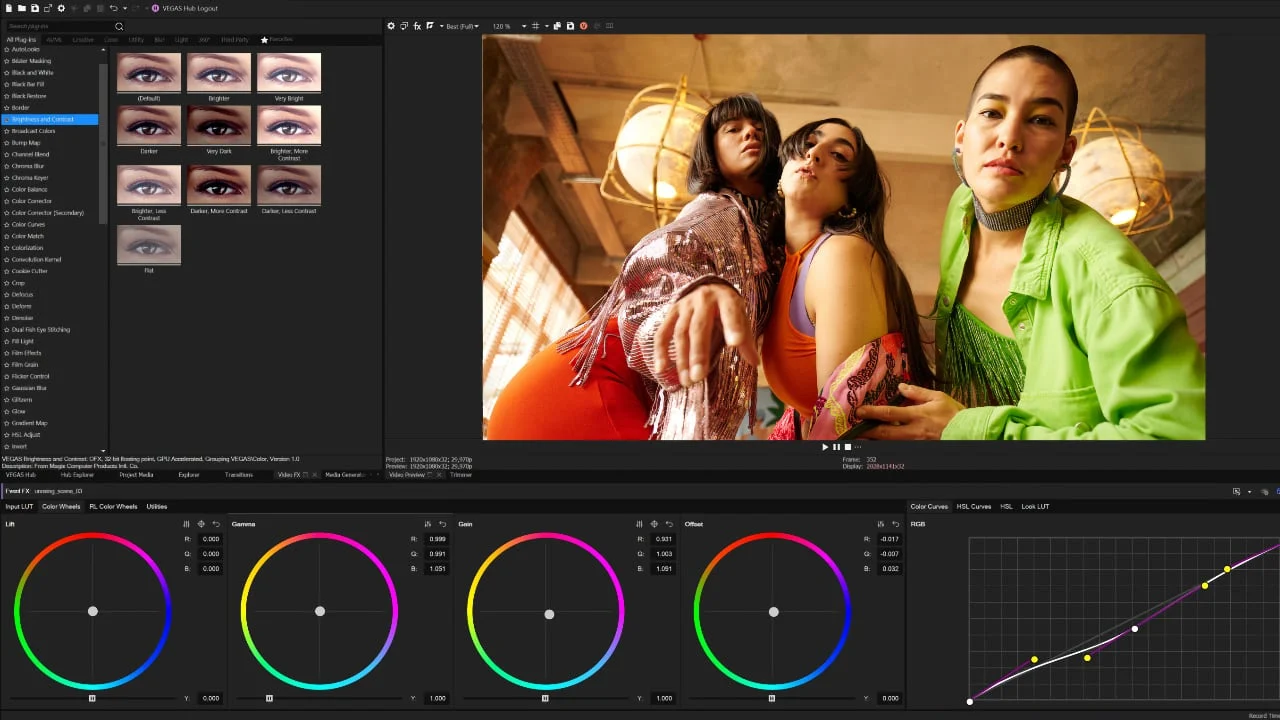Image resolution: width=1280 pixels, height=720 pixels.
Task: Click the Save project icon
Action: click(34, 8)
